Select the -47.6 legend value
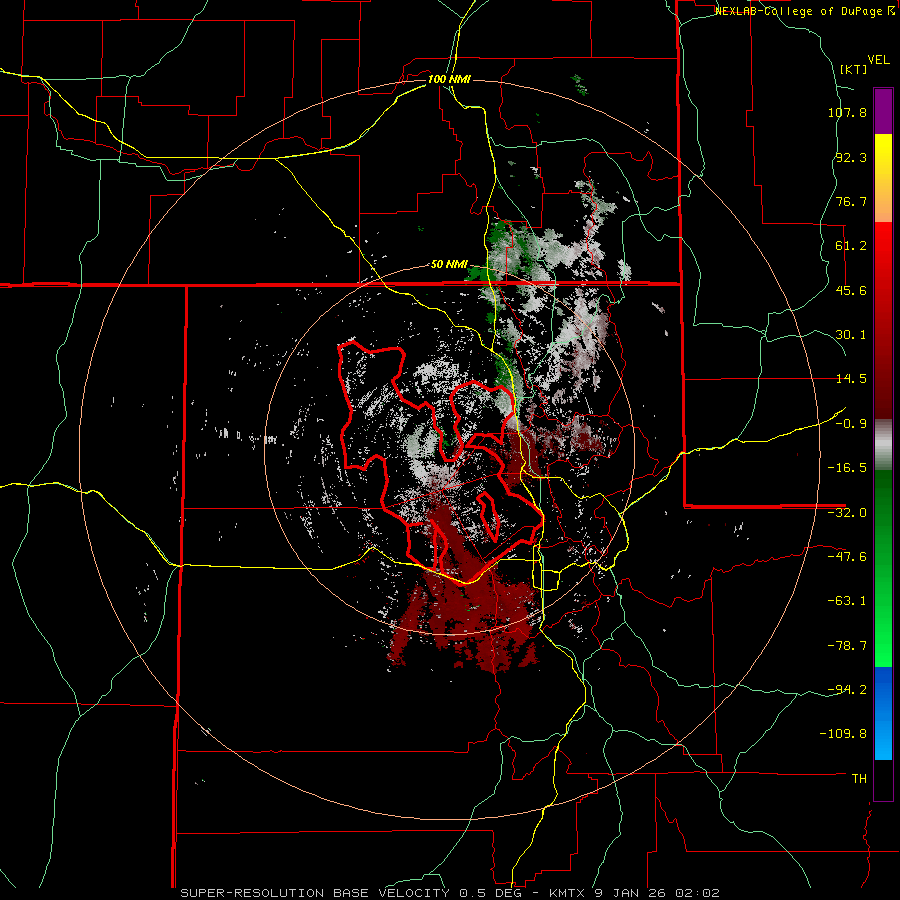The height and width of the screenshot is (900, 900). click(847, 557)
